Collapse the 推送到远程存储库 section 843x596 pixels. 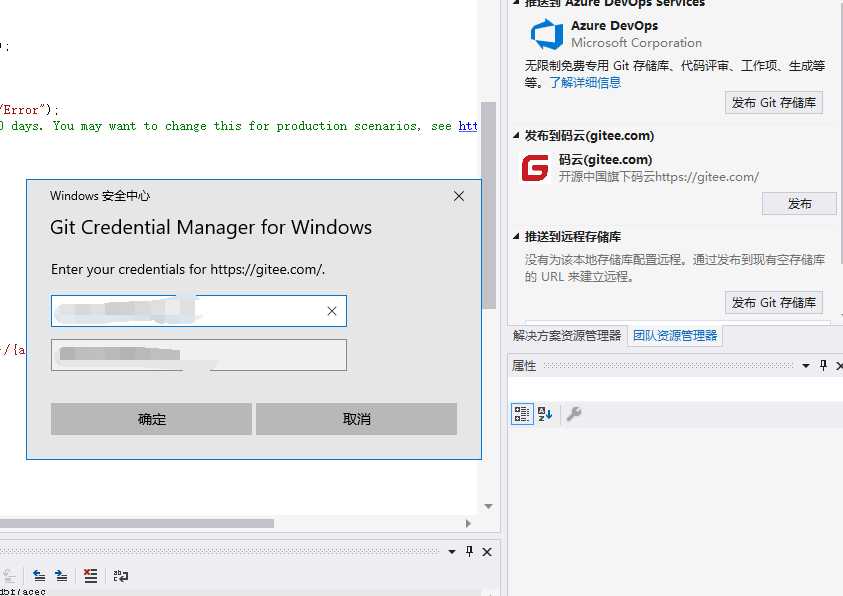pyautogui.click(x=516, y=236)
